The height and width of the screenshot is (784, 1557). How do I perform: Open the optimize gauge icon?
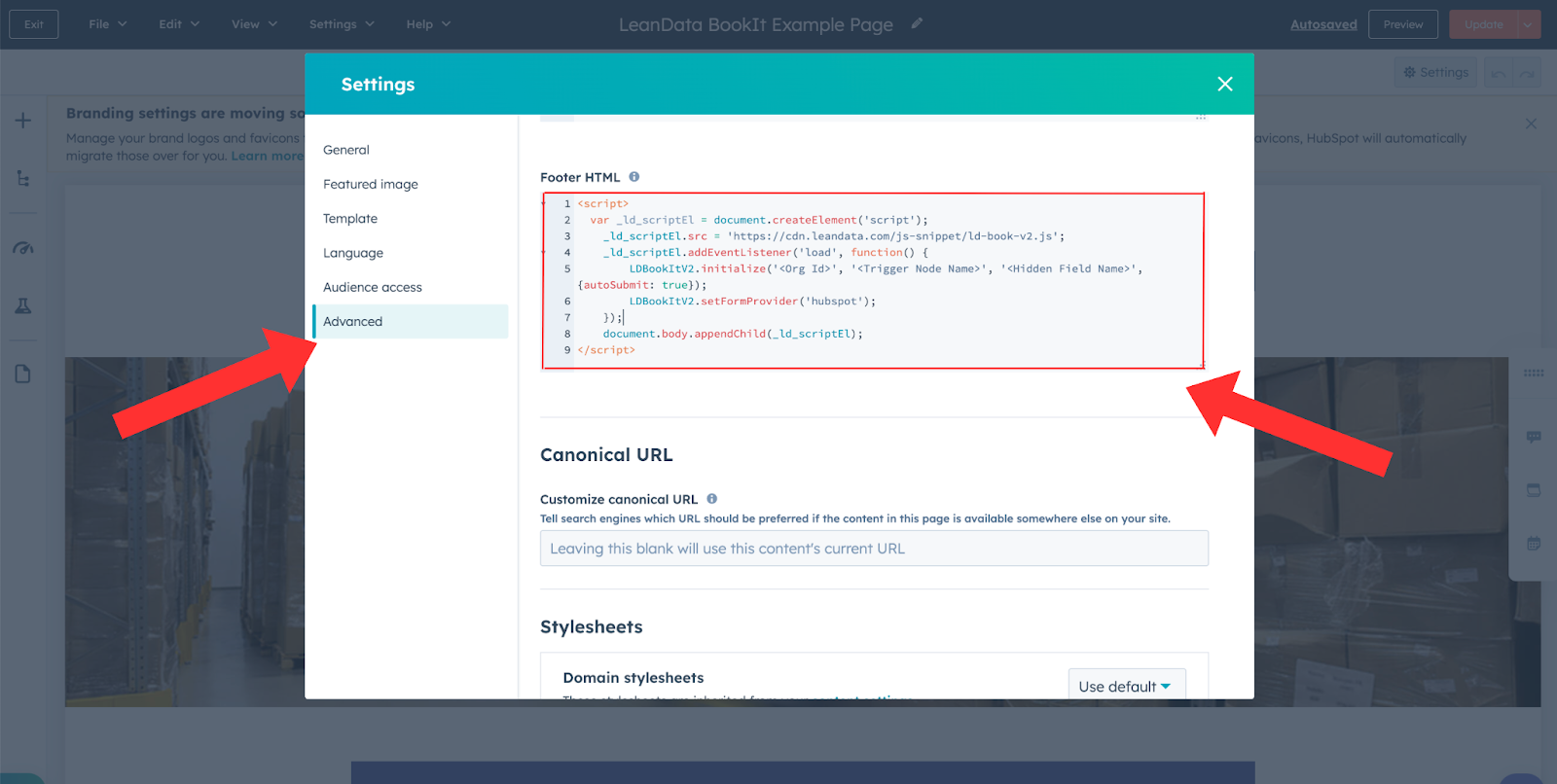(23, 248)
